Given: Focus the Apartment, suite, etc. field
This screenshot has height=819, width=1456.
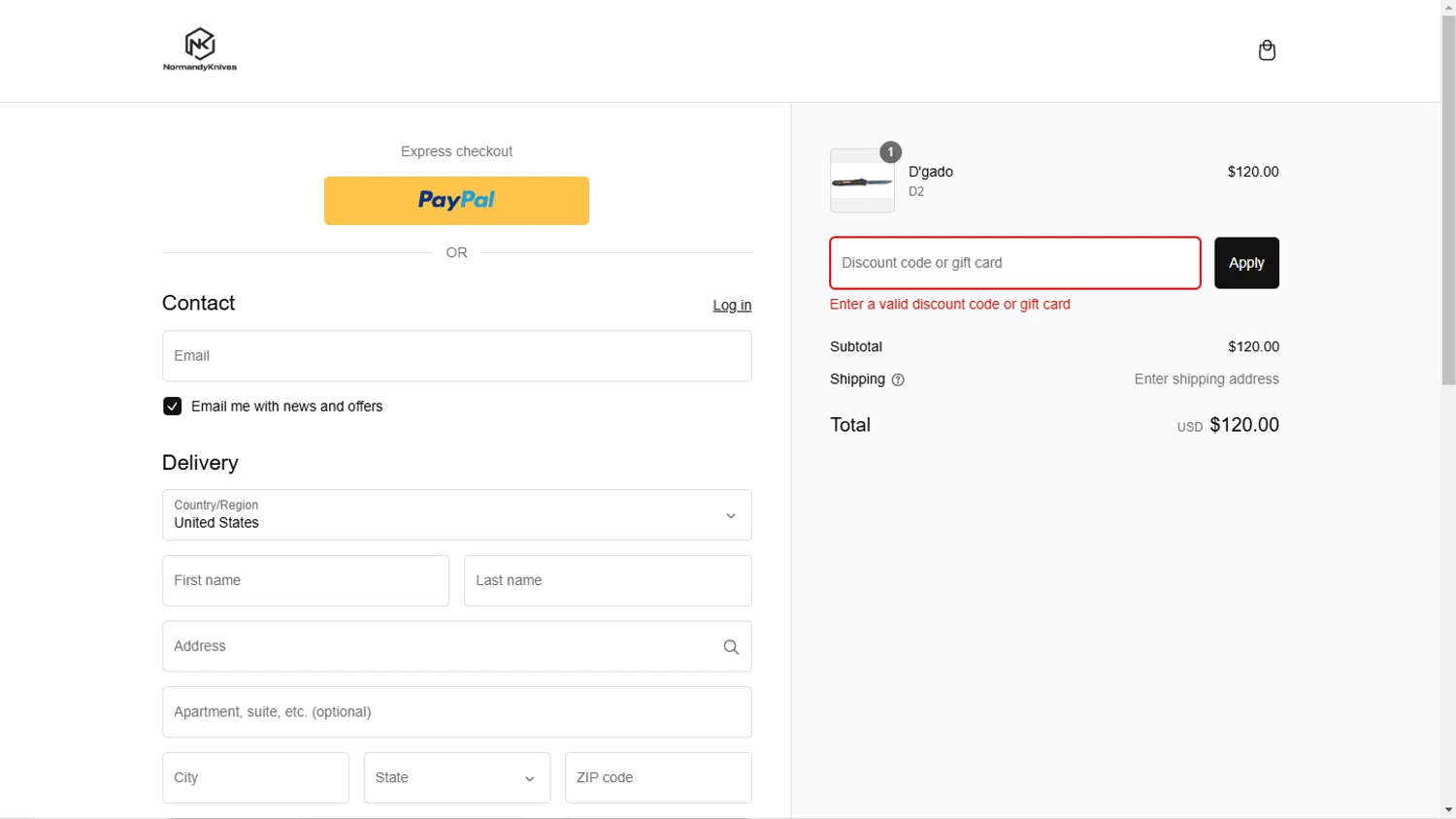Looking at the screenshot, I should point(456,712).
